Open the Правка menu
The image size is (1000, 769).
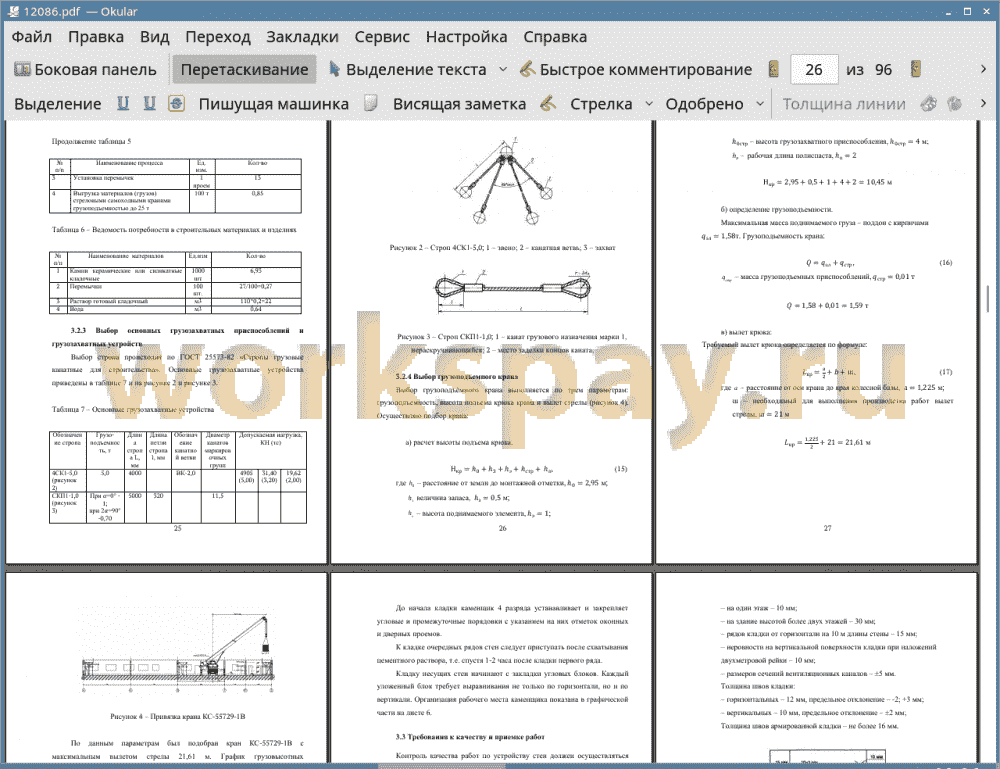(x=96, y=37)
